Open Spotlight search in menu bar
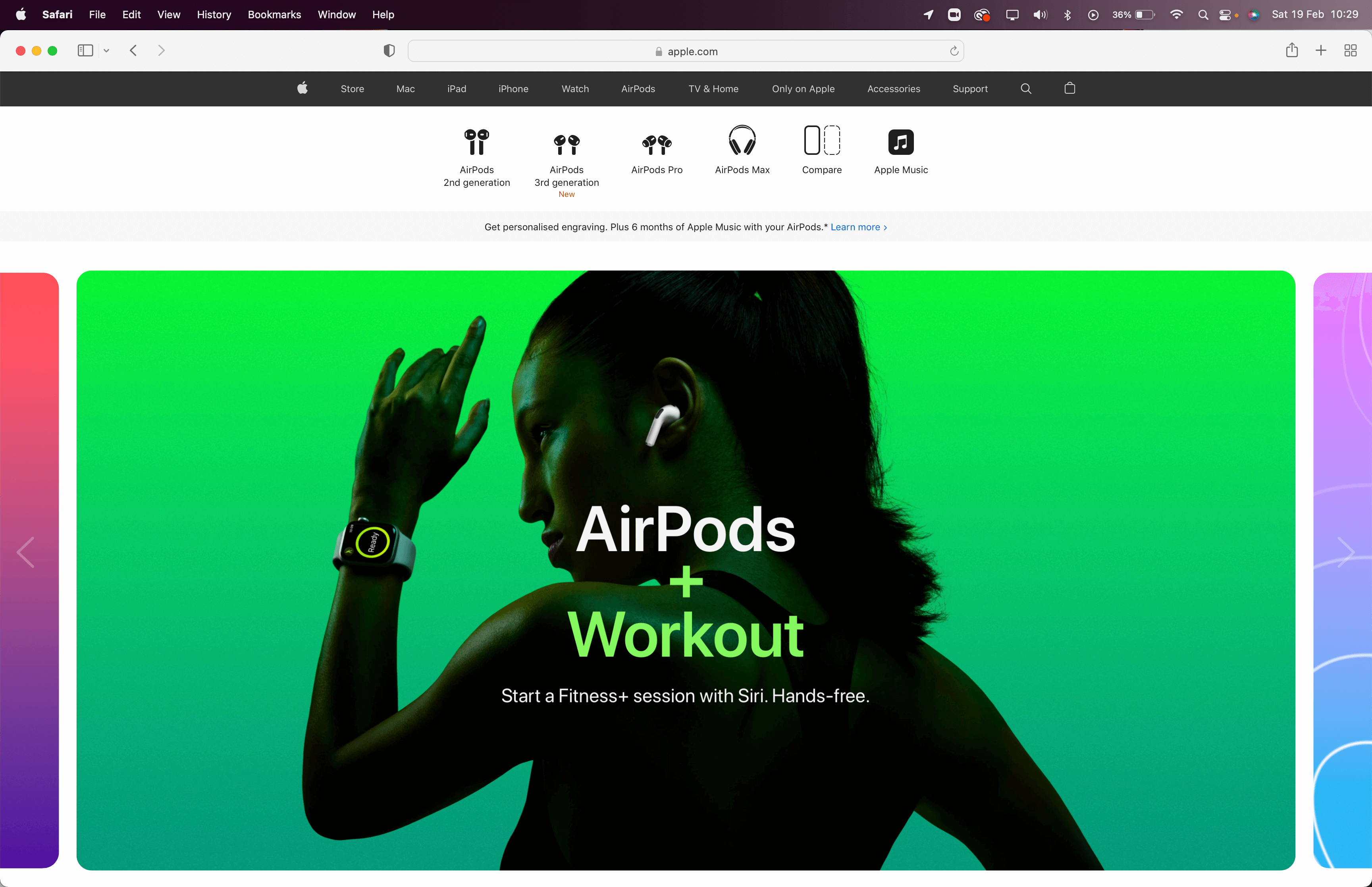Screen dimensions: 1372x887 click(x=1203, y=15)
